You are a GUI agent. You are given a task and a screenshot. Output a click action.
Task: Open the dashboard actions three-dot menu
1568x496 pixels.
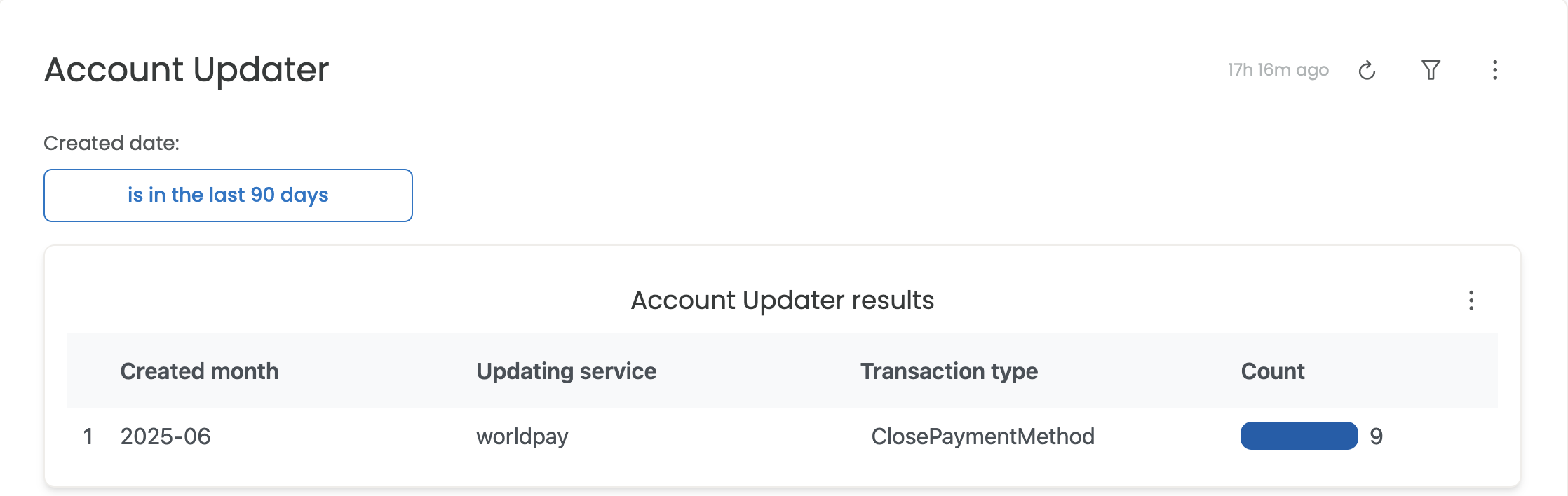coord(1495,70)
